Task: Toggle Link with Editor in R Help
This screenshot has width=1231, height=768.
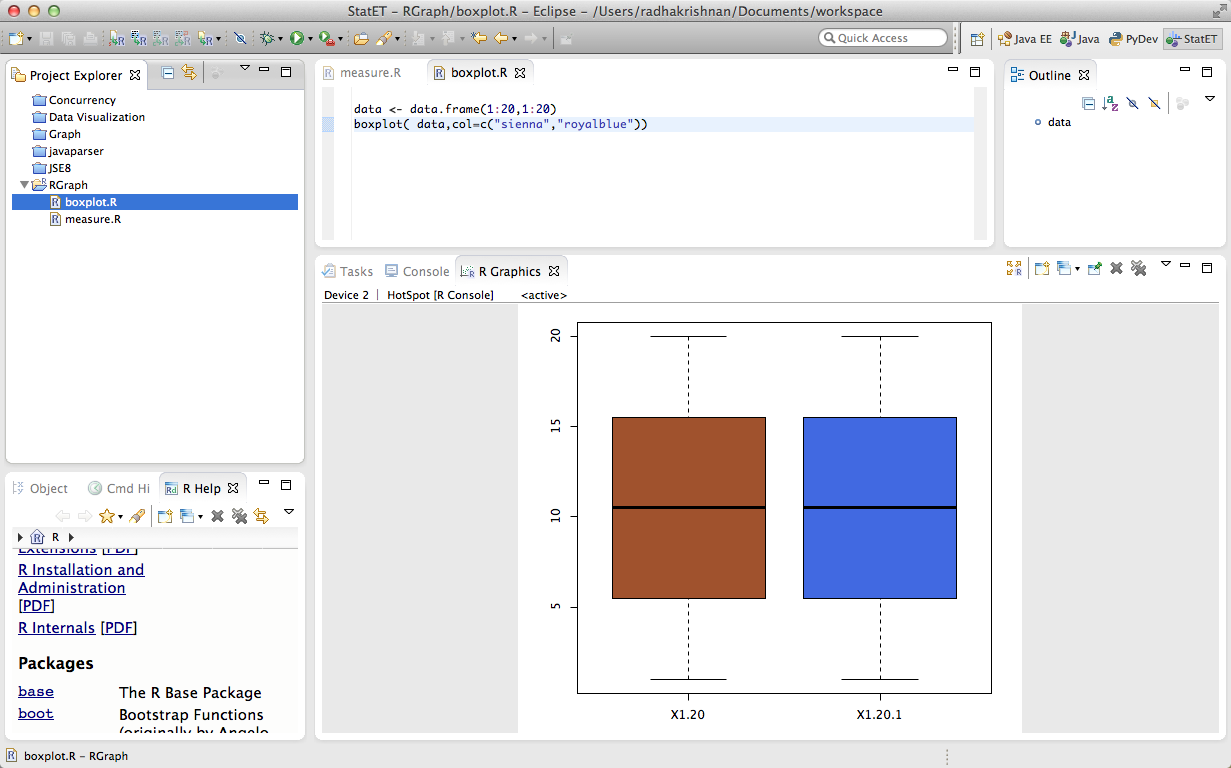Action: coord(261,516)
